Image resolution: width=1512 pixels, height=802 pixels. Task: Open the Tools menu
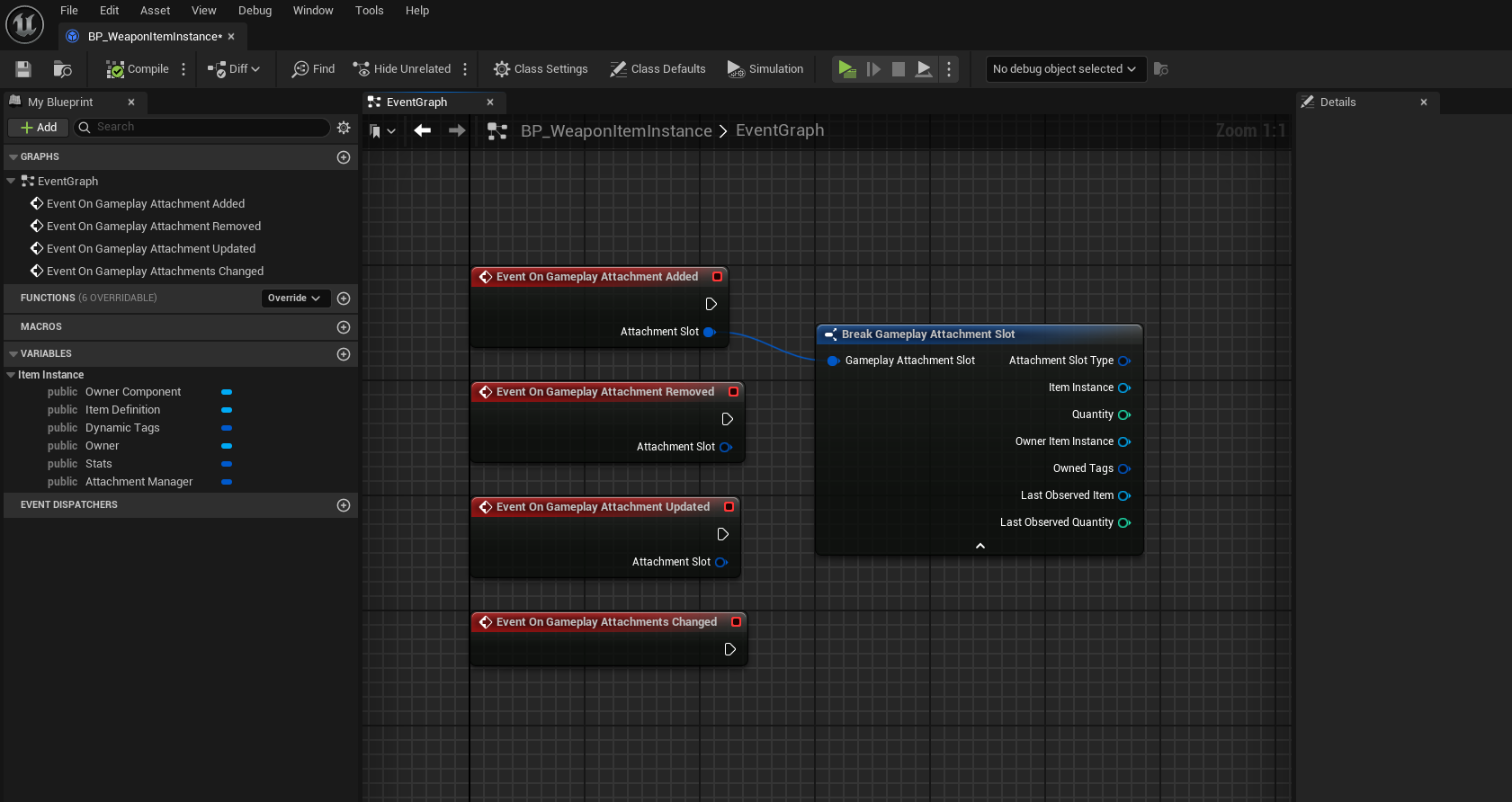[370, 11]
